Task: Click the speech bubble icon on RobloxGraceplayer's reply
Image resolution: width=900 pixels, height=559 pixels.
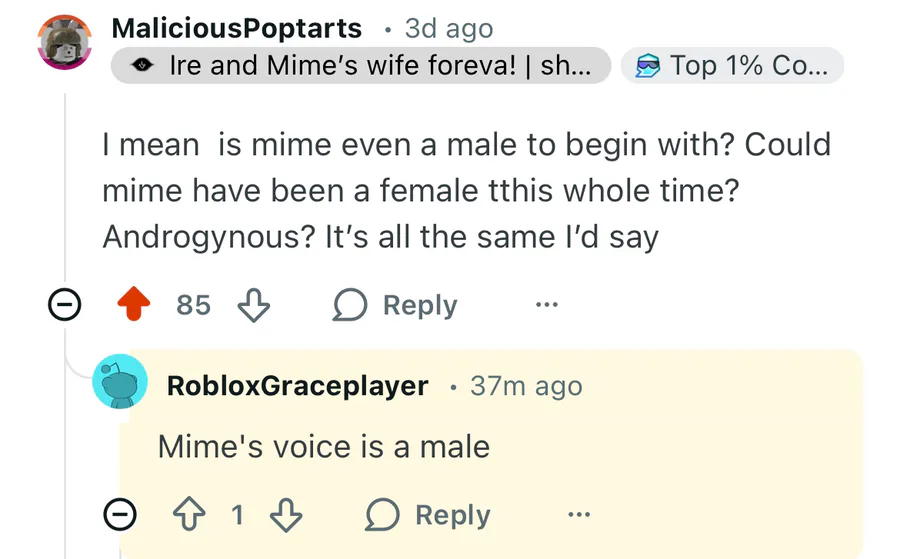Action: [383, 515]
